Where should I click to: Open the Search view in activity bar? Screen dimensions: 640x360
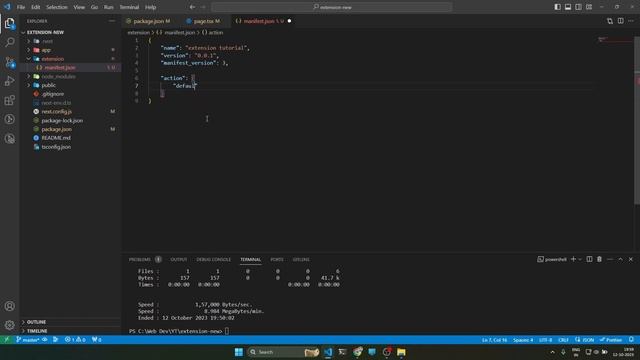9,42
